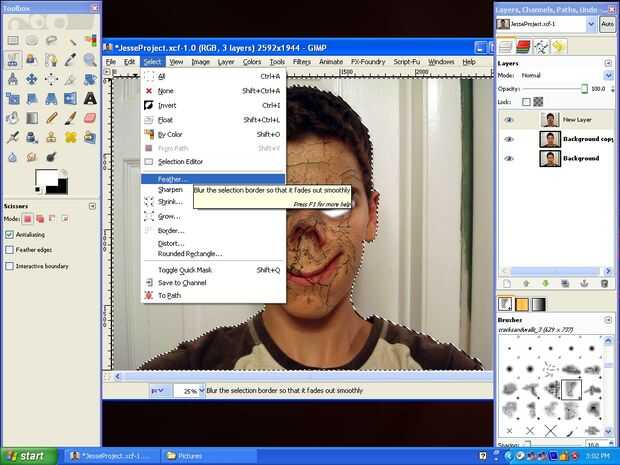Click the foreground color swatch
The image size is (620, 465).
click(45, 178)
